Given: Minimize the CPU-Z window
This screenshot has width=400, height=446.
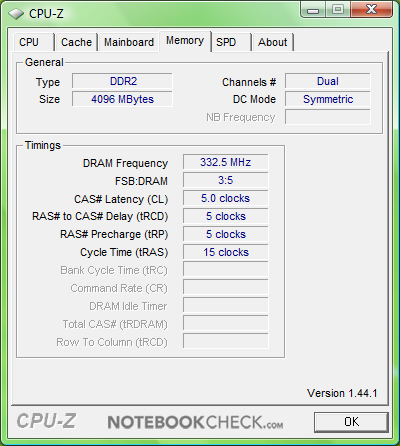Looking at the screenshot, I should 313,10.
